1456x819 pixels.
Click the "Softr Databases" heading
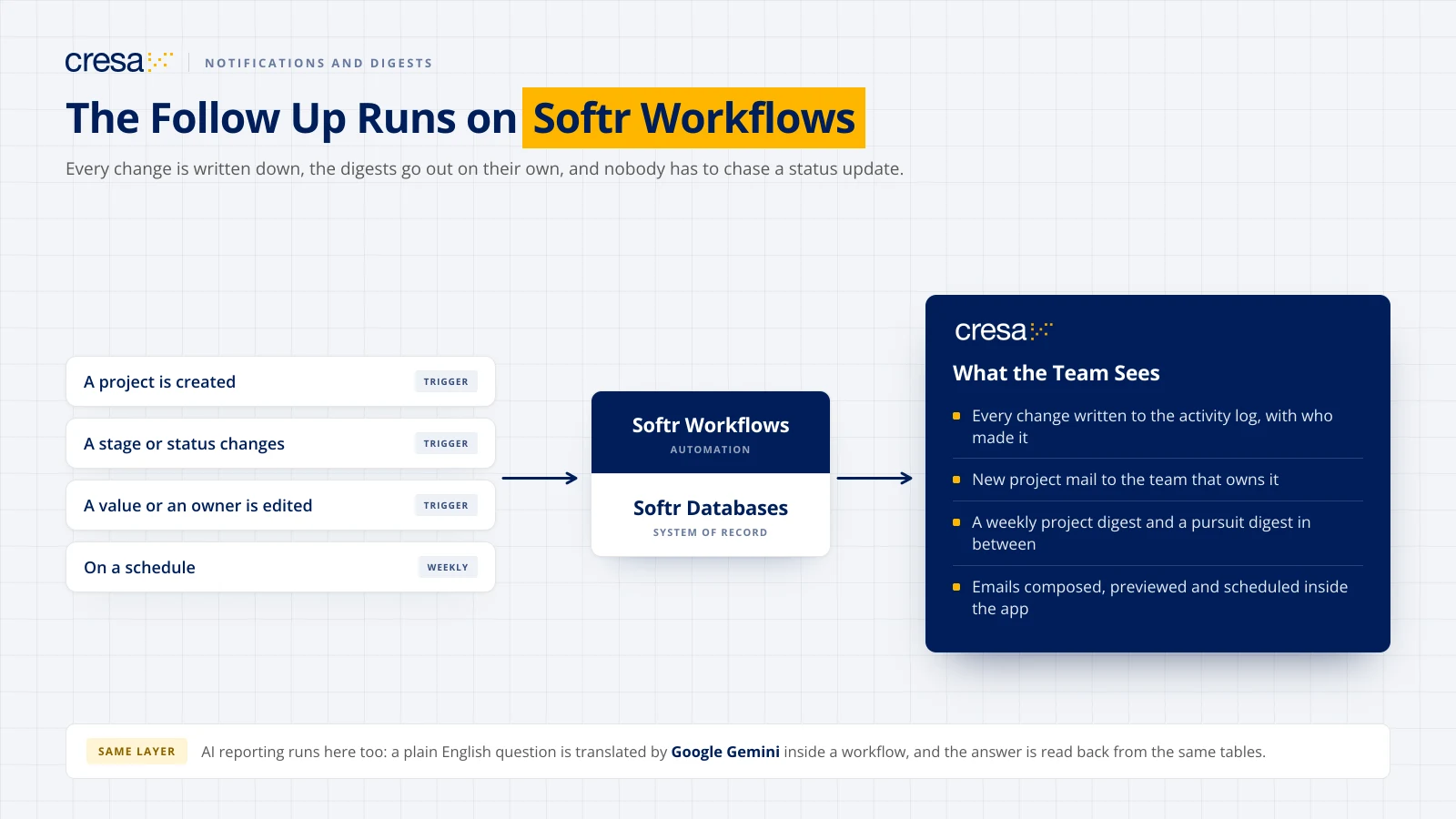(x=711, y=508)
